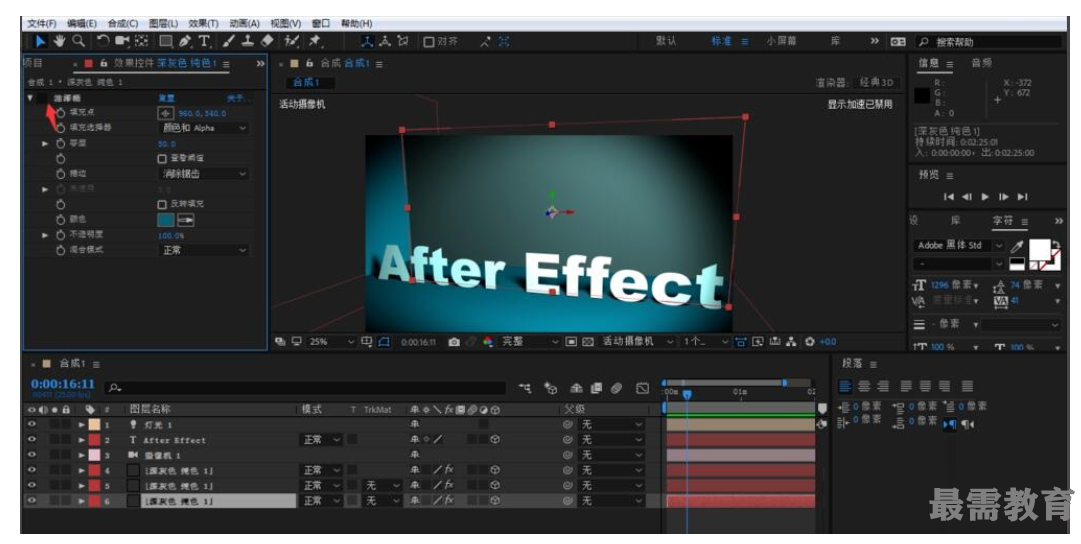The image size is (1081, 544).
Task: Toggle the transparency grid icon in viewer
Action: 588,342
